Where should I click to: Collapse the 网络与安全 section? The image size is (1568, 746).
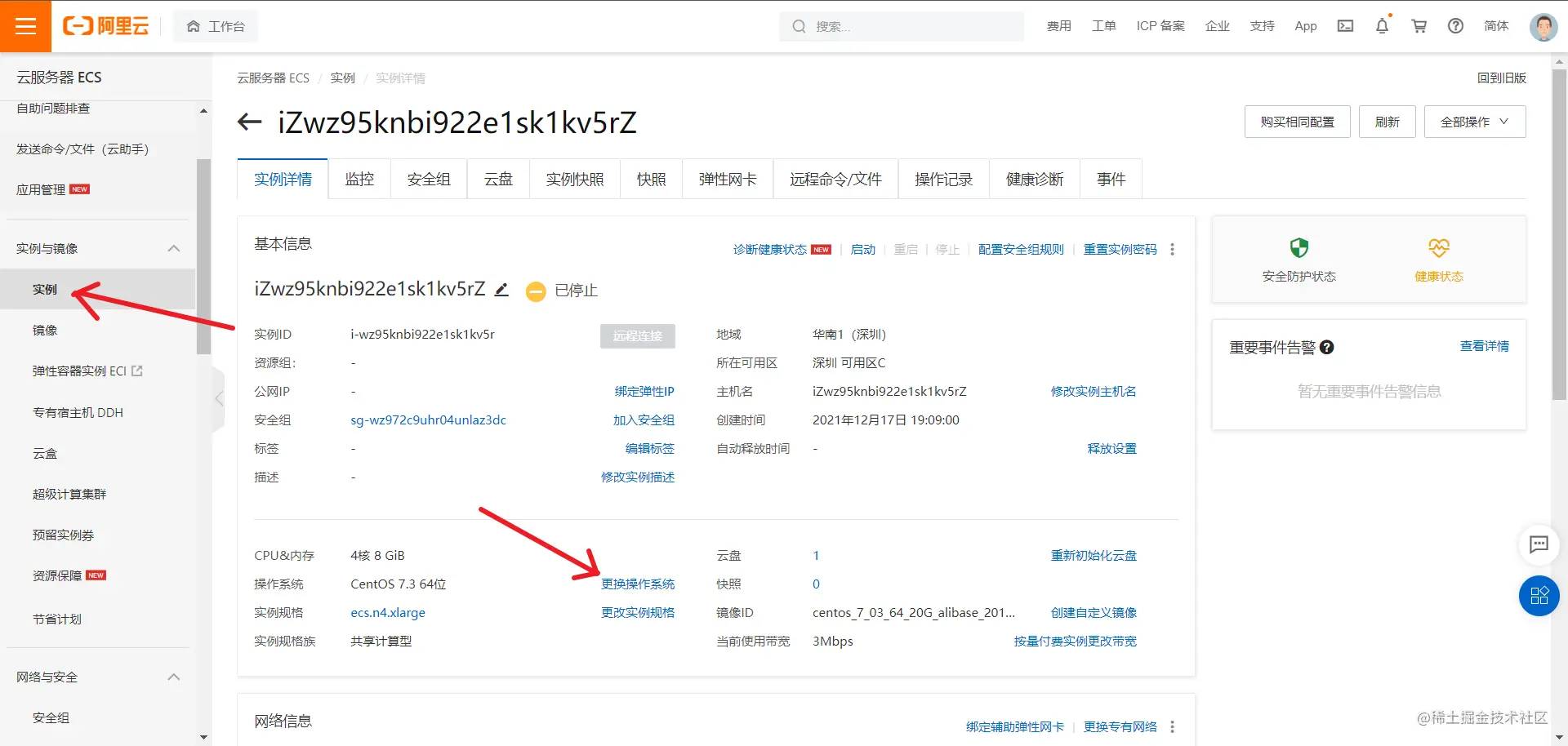click(x=173, y=677)
